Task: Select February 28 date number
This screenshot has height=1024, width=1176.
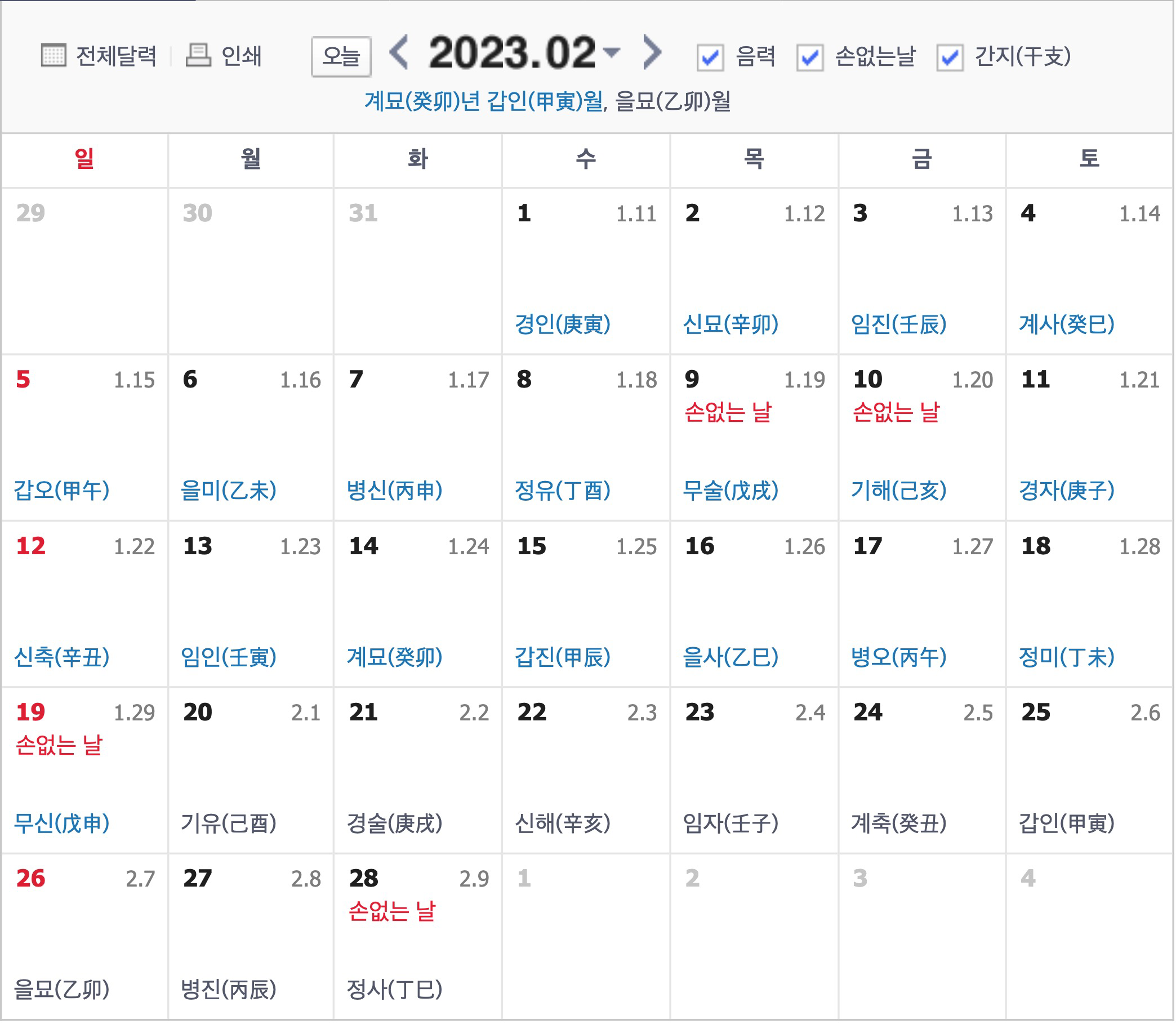Action: tap(364, 879)
